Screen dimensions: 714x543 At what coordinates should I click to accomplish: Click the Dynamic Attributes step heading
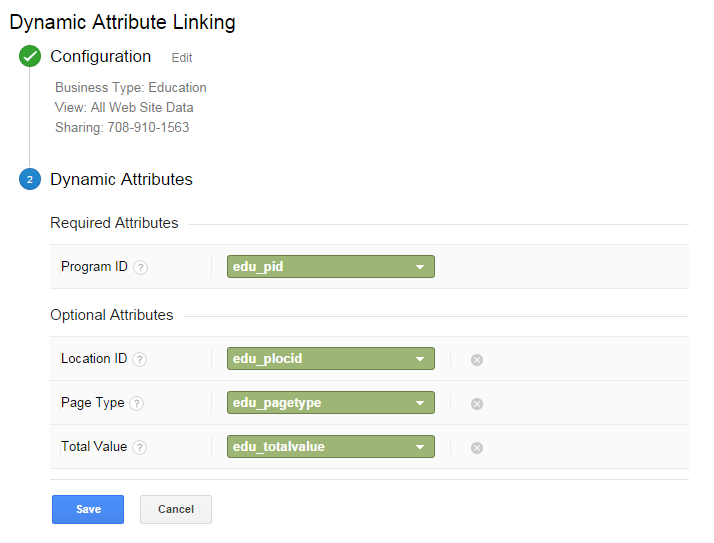tap(121, 180)
